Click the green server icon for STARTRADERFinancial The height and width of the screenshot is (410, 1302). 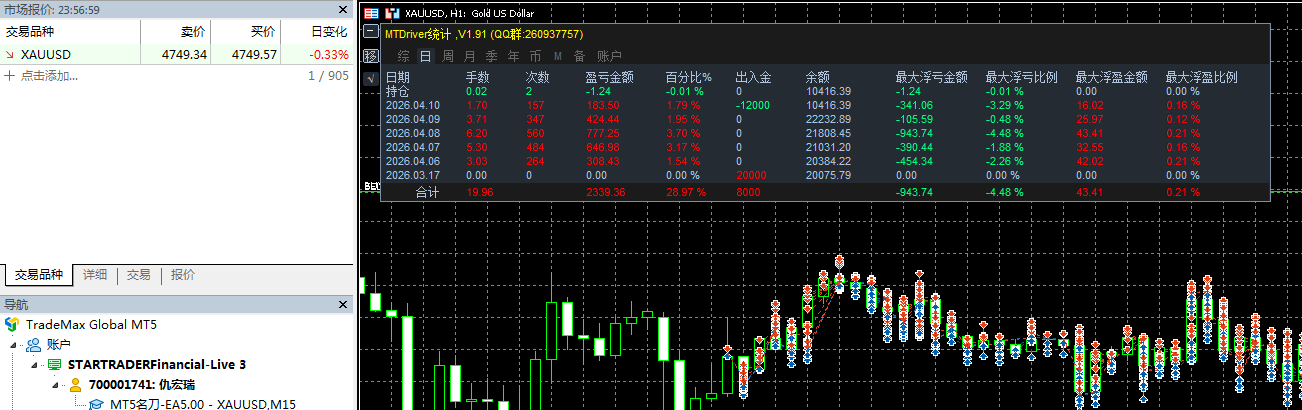coord(54,364)
